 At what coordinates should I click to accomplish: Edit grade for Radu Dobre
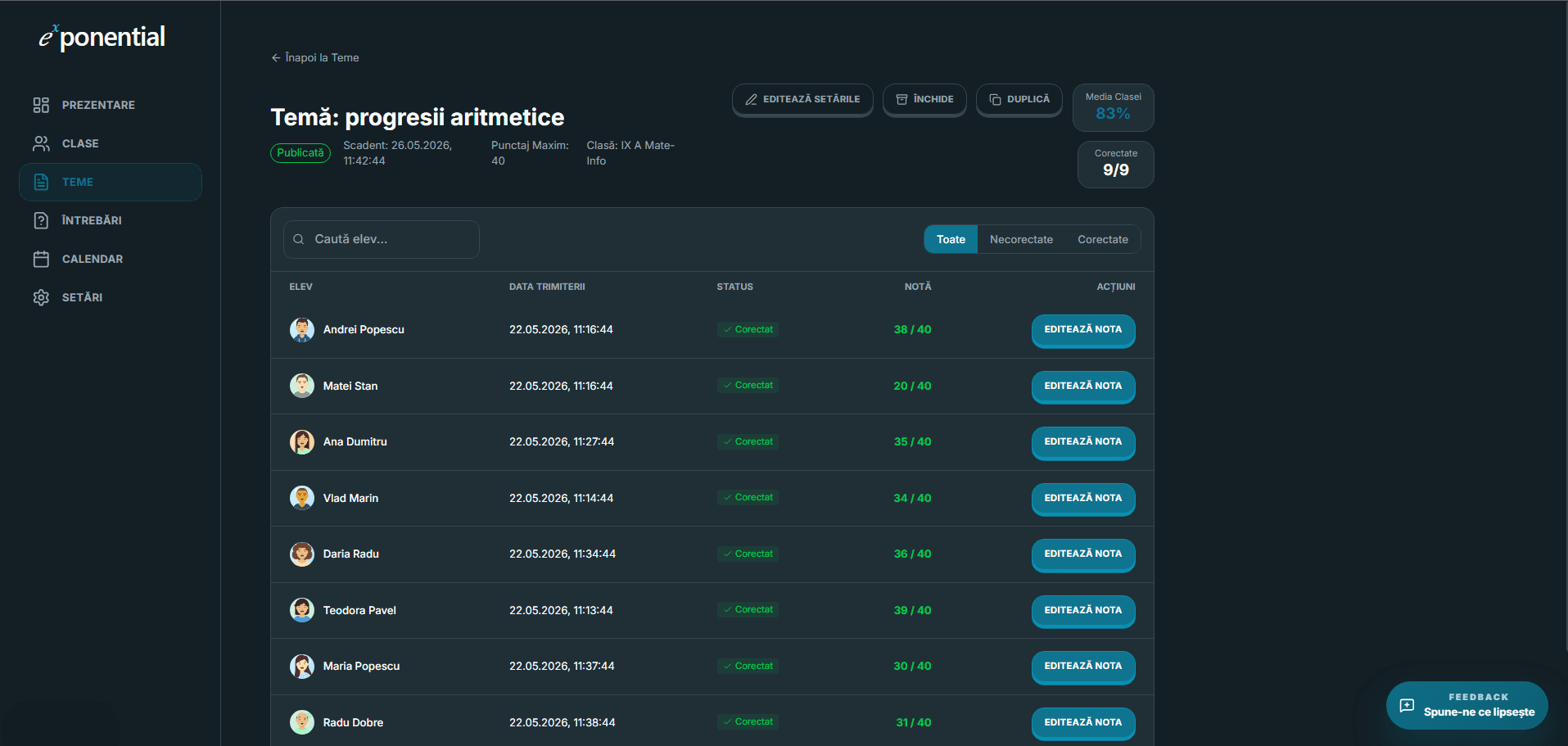[1082, 723]
